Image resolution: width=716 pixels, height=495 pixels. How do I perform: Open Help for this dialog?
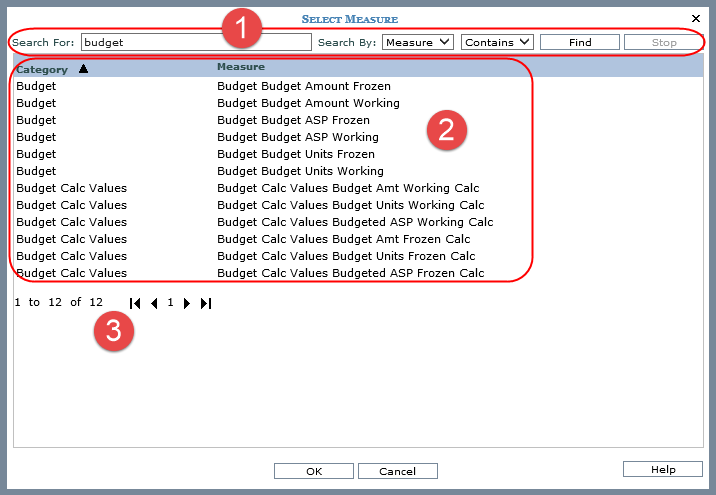coord(663,469)
